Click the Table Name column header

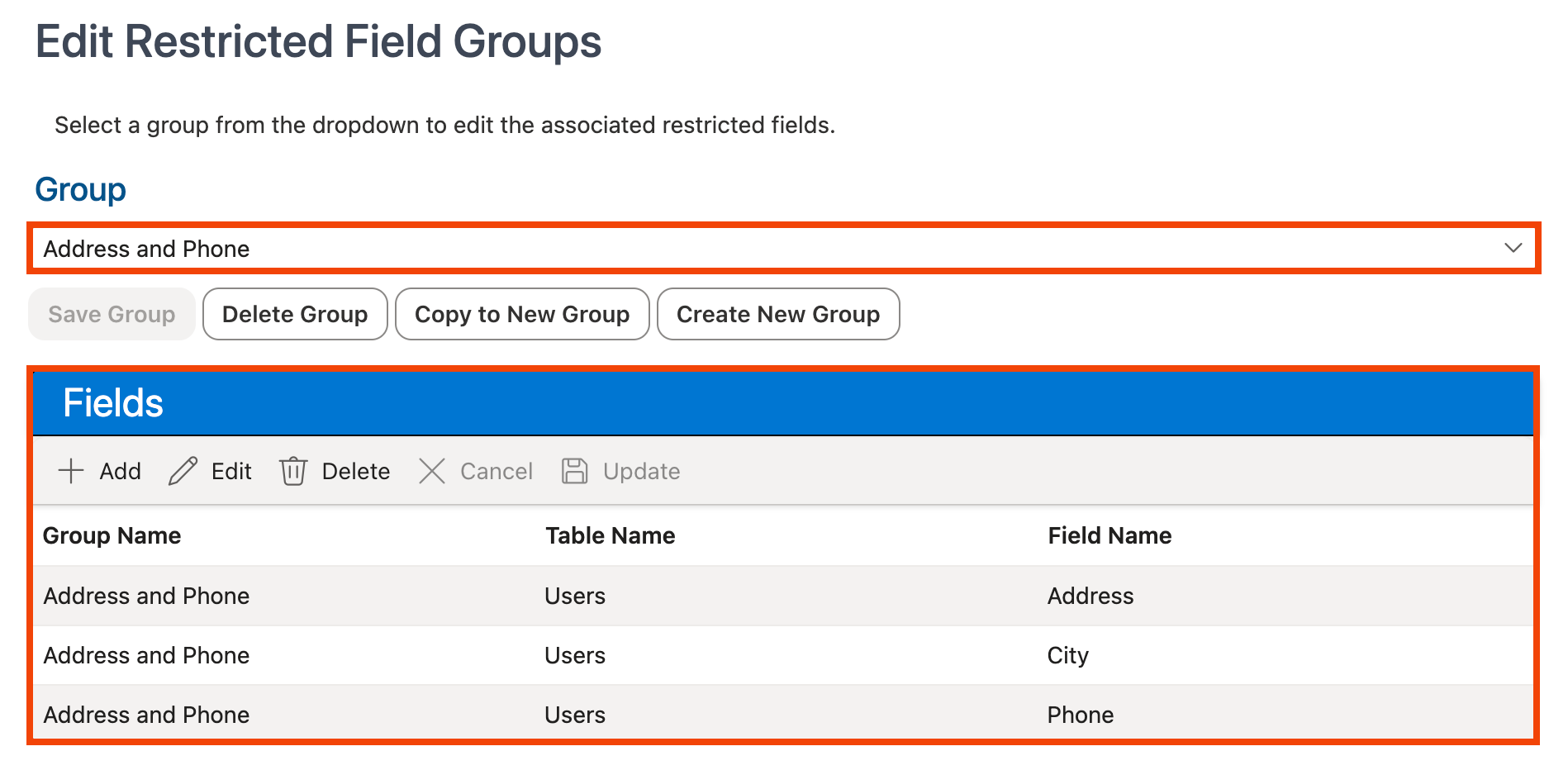tap(611, 535)
